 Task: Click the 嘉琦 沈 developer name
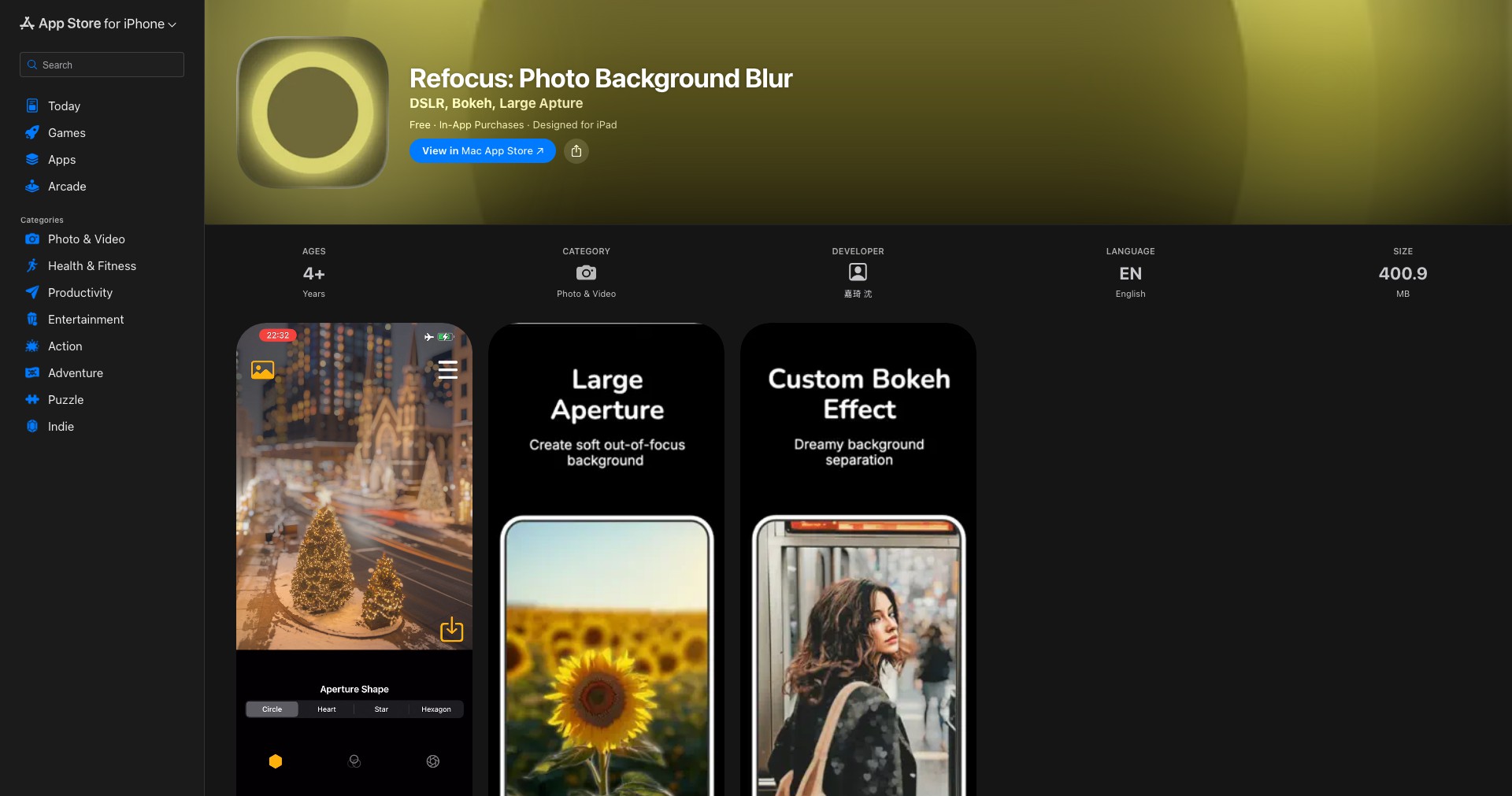[x=858, y=294]
